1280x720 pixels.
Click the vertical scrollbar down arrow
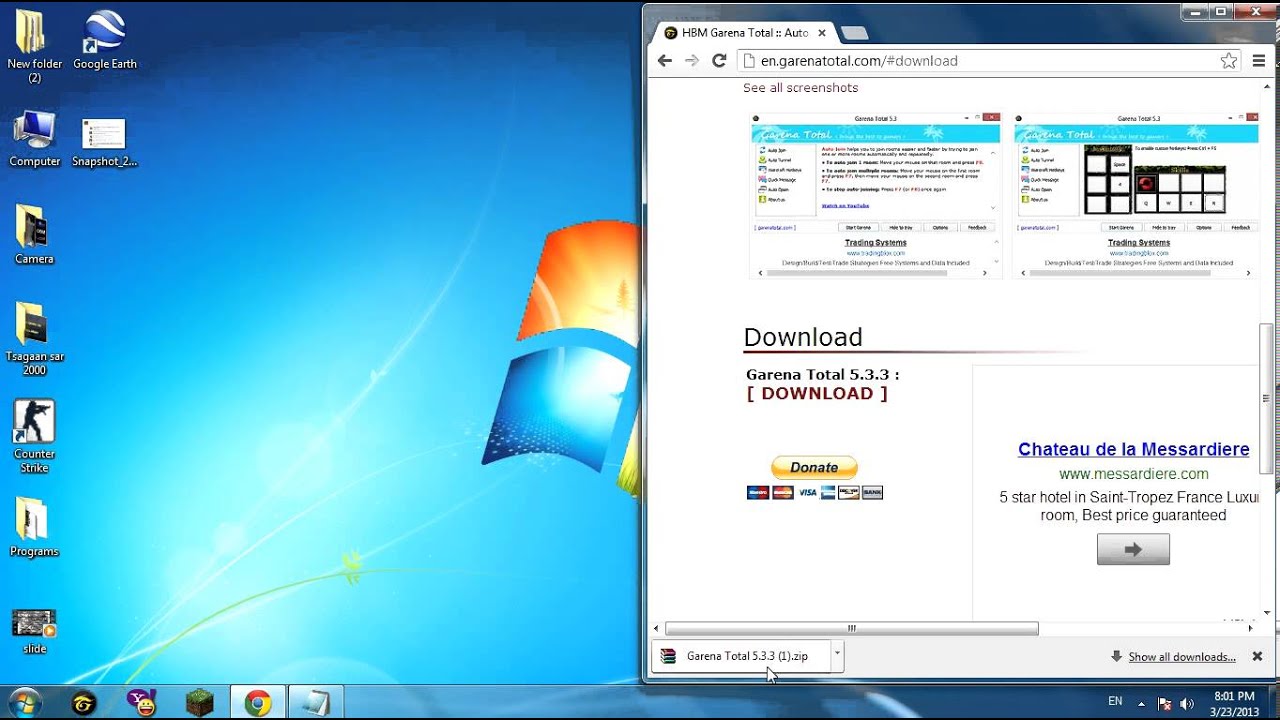click(1267, 612)
